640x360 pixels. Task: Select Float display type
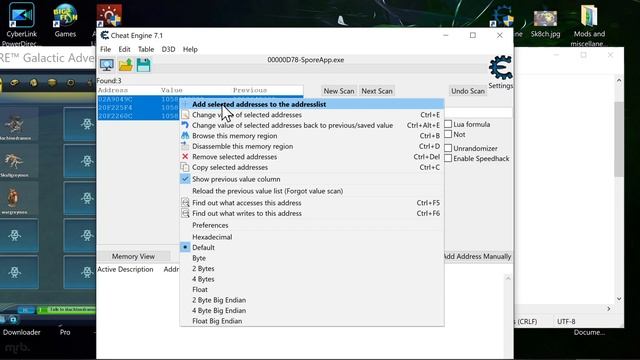click(x=312, y=289)
